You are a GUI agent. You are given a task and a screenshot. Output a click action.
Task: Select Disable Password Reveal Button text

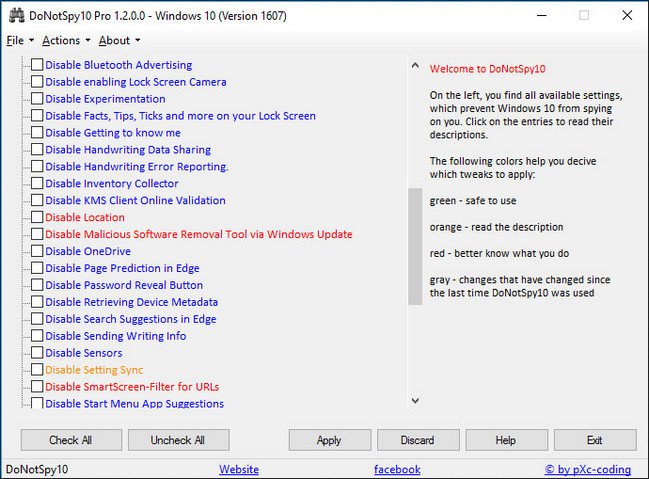124,285
